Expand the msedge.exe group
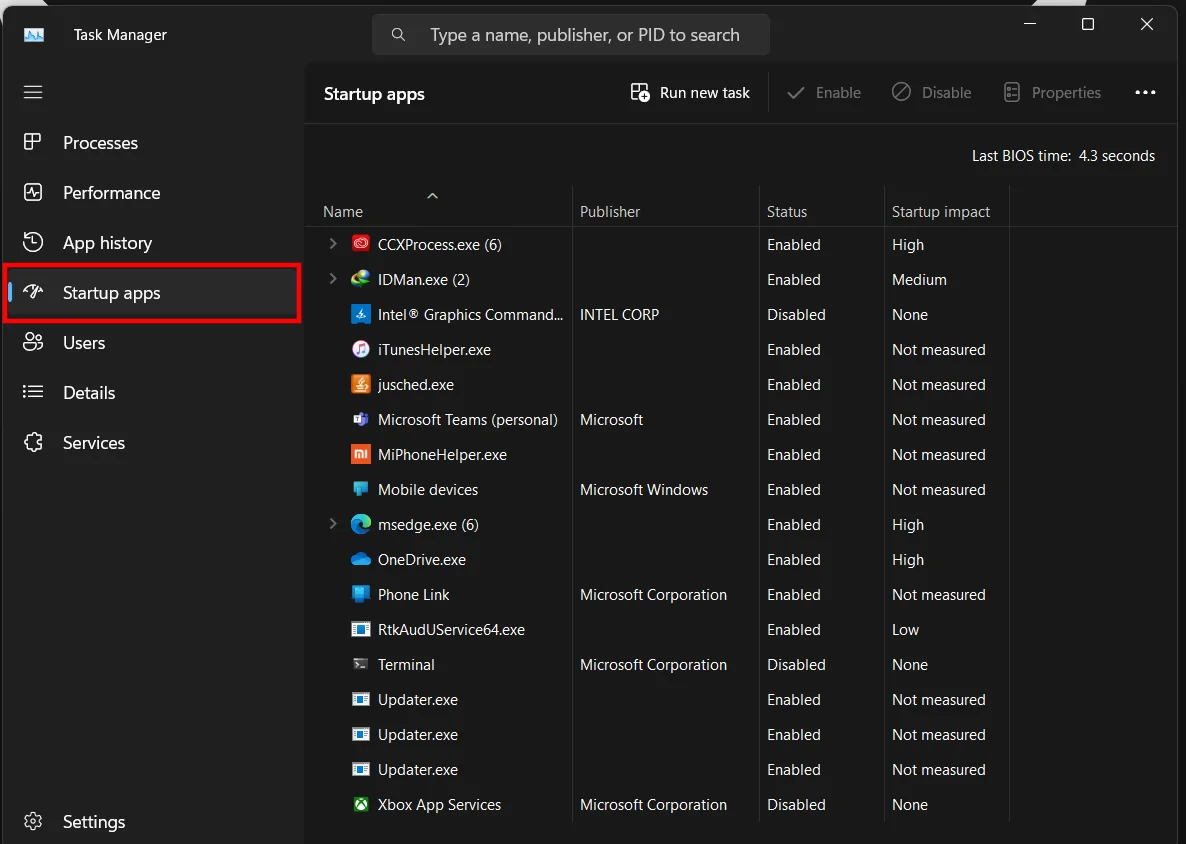 point(333,524)
